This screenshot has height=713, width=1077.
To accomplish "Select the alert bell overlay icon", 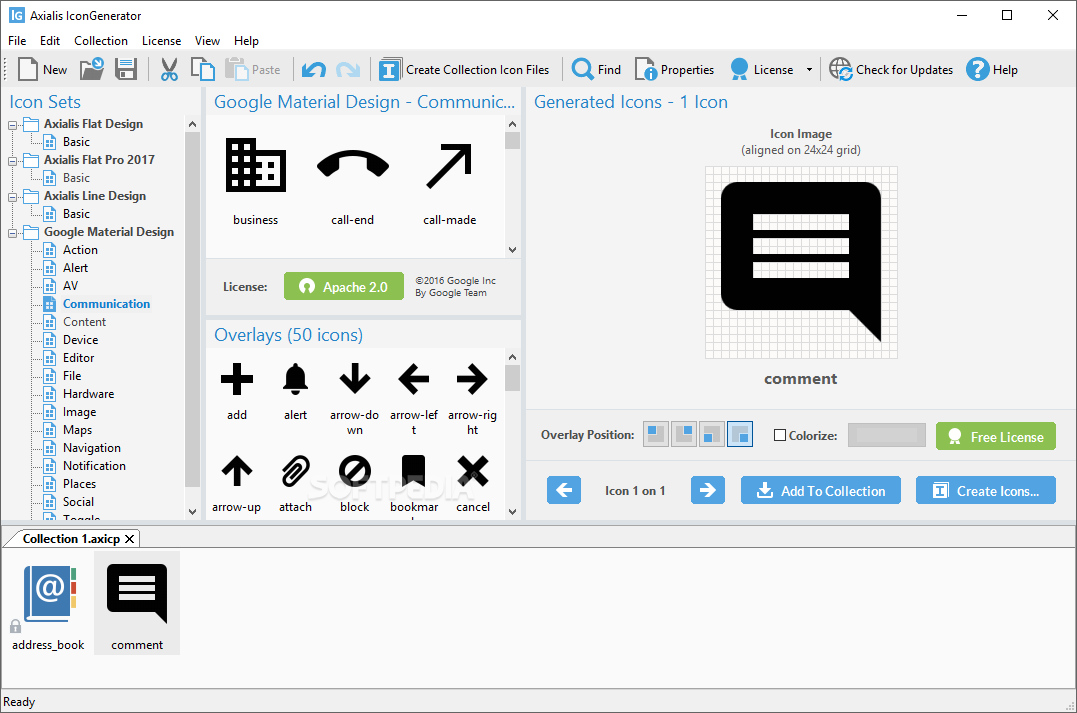I will [x=295, y=380].
